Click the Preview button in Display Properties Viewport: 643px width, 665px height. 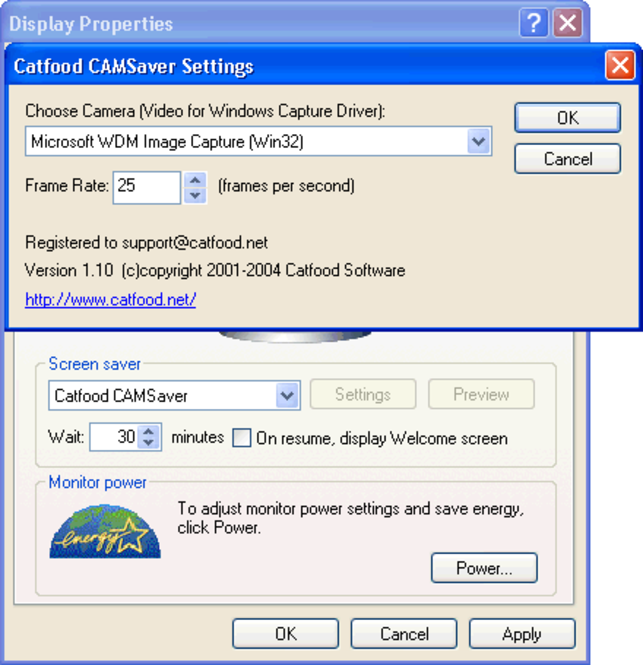[x=481, y=394]
